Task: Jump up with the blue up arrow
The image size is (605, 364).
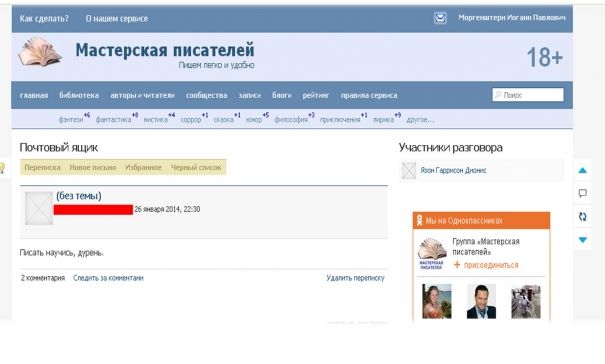Action: click(x=583, y=170)
